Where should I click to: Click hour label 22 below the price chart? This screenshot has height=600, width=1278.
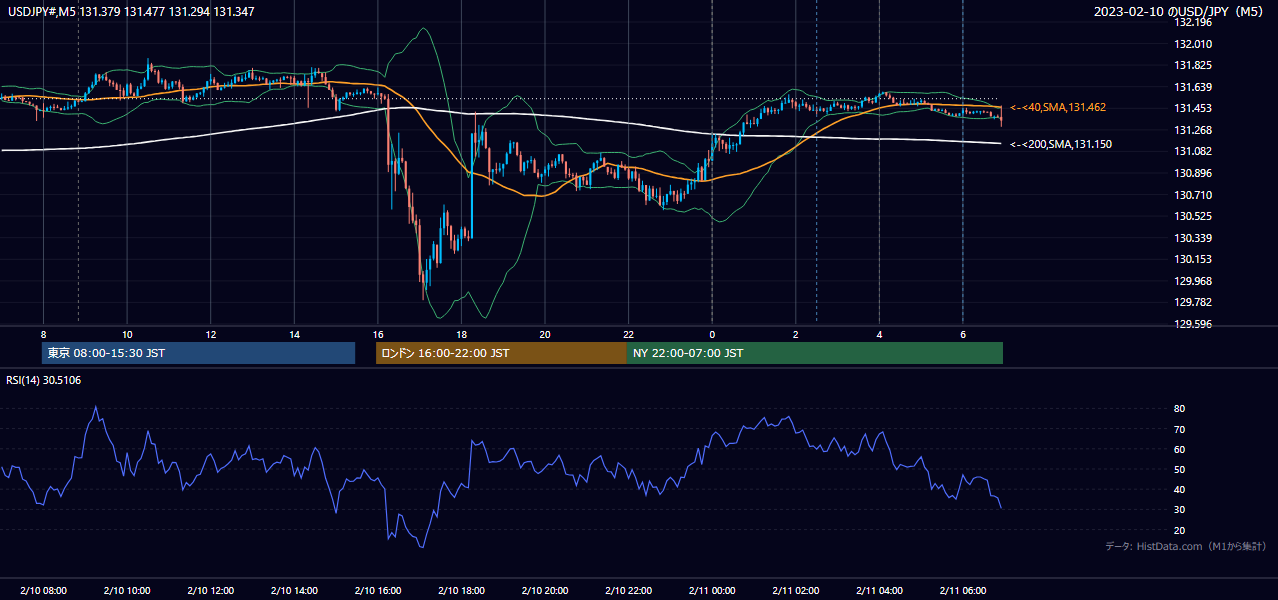628,334
